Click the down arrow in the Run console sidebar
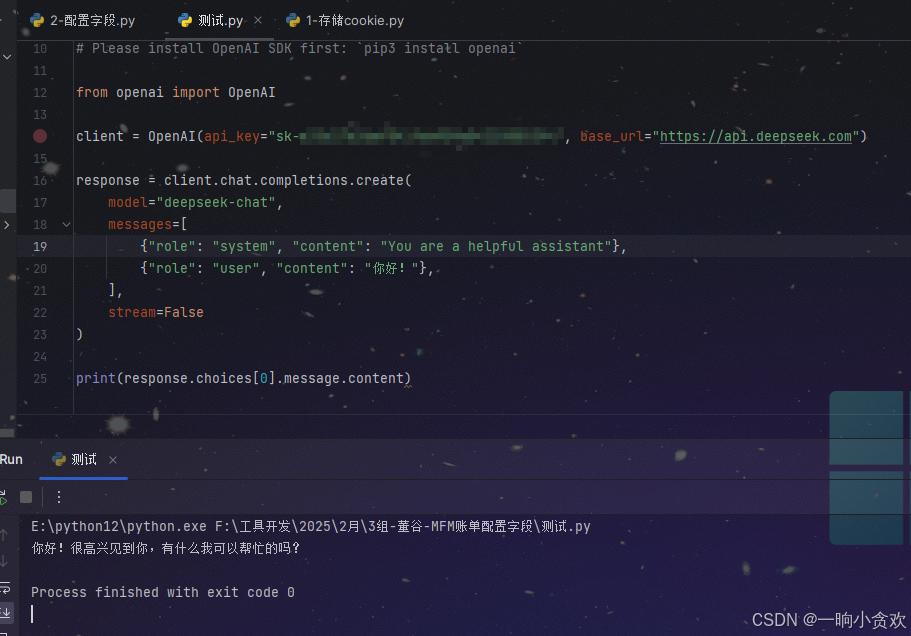Viewport: 911px width, 636px height. pyautogui.click(x=5, y=561)
